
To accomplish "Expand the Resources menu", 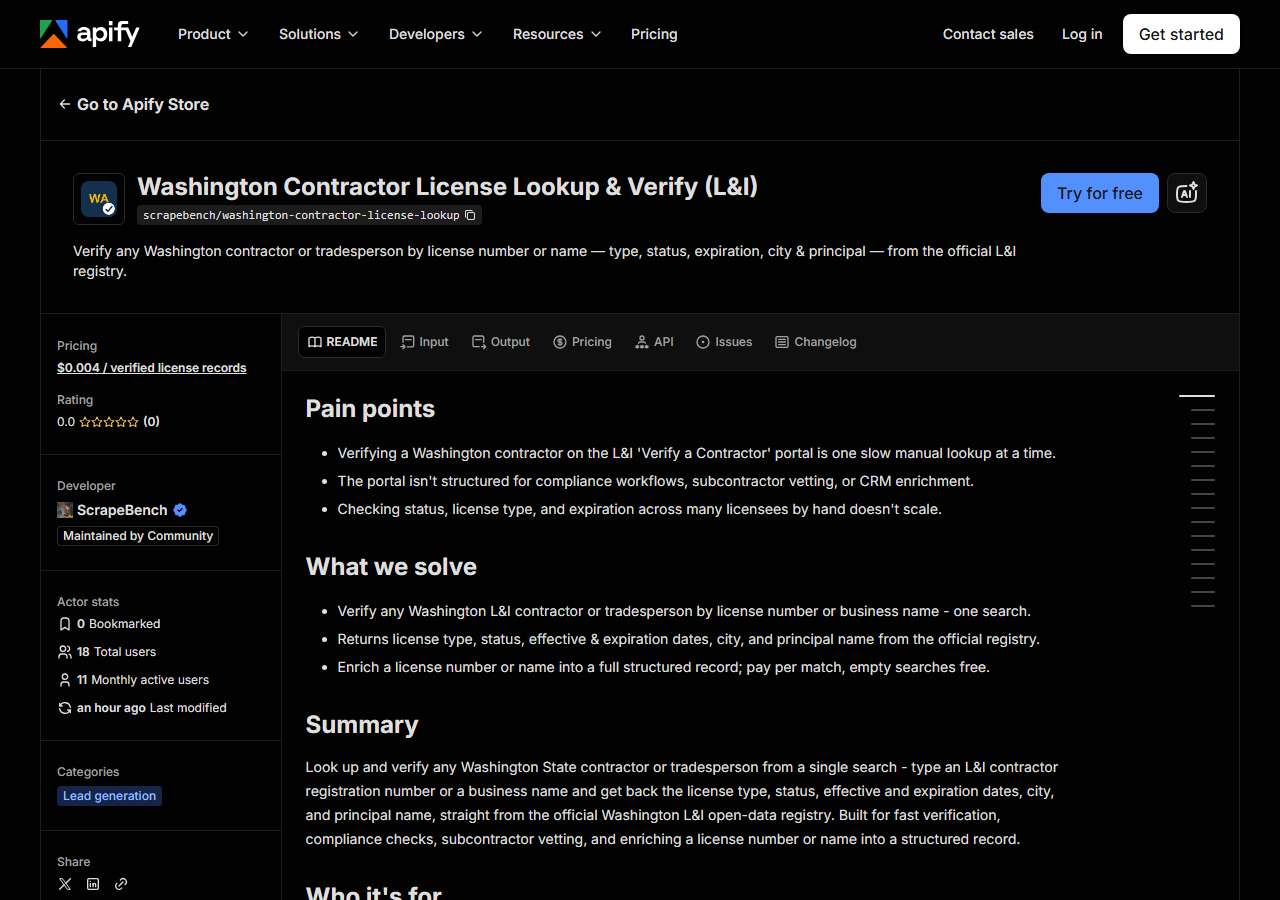I will pos(557,34).
